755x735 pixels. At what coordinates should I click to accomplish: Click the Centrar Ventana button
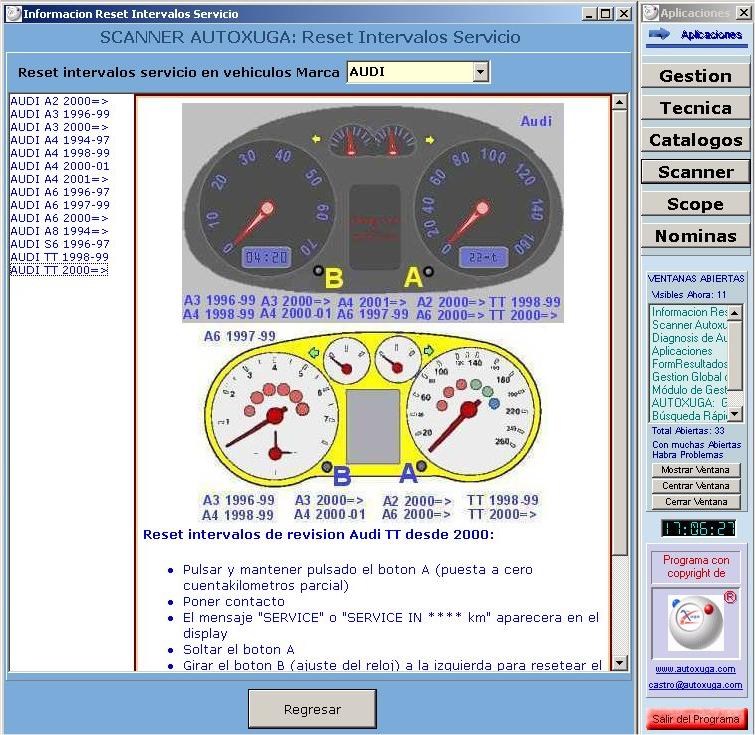tap(696, 486)
